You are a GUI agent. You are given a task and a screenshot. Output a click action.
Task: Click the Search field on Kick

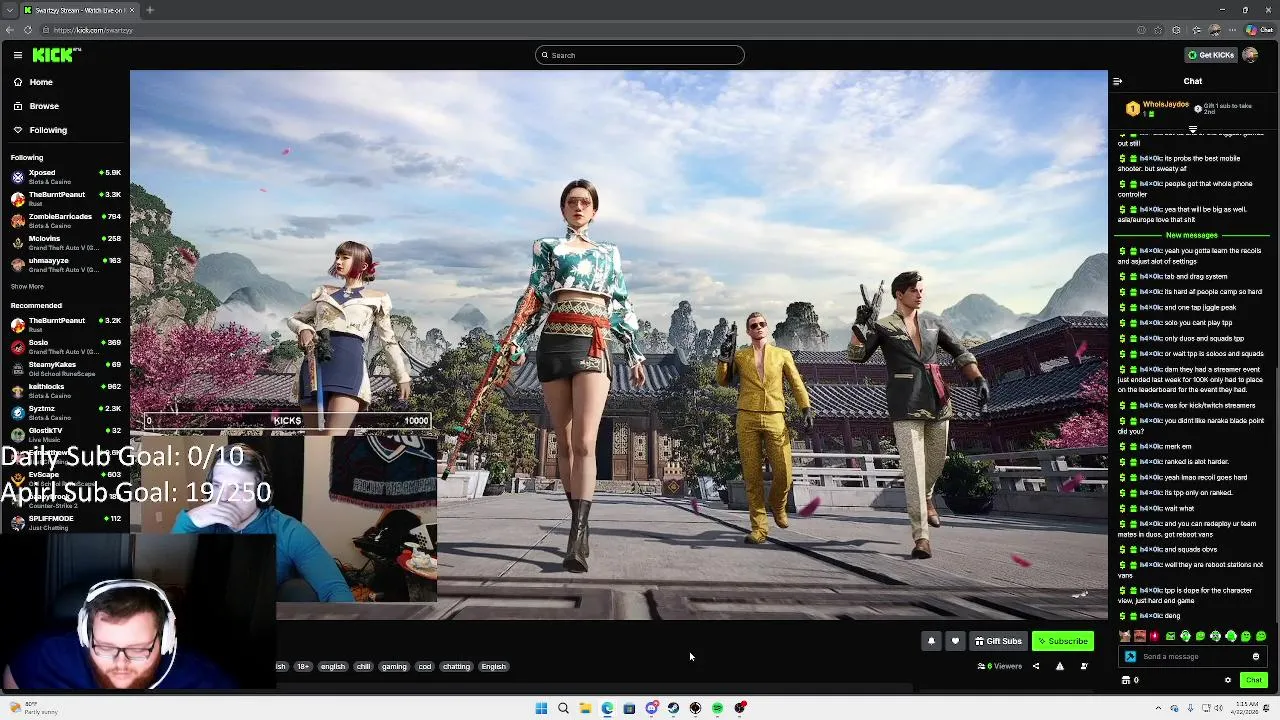[640, 55]
